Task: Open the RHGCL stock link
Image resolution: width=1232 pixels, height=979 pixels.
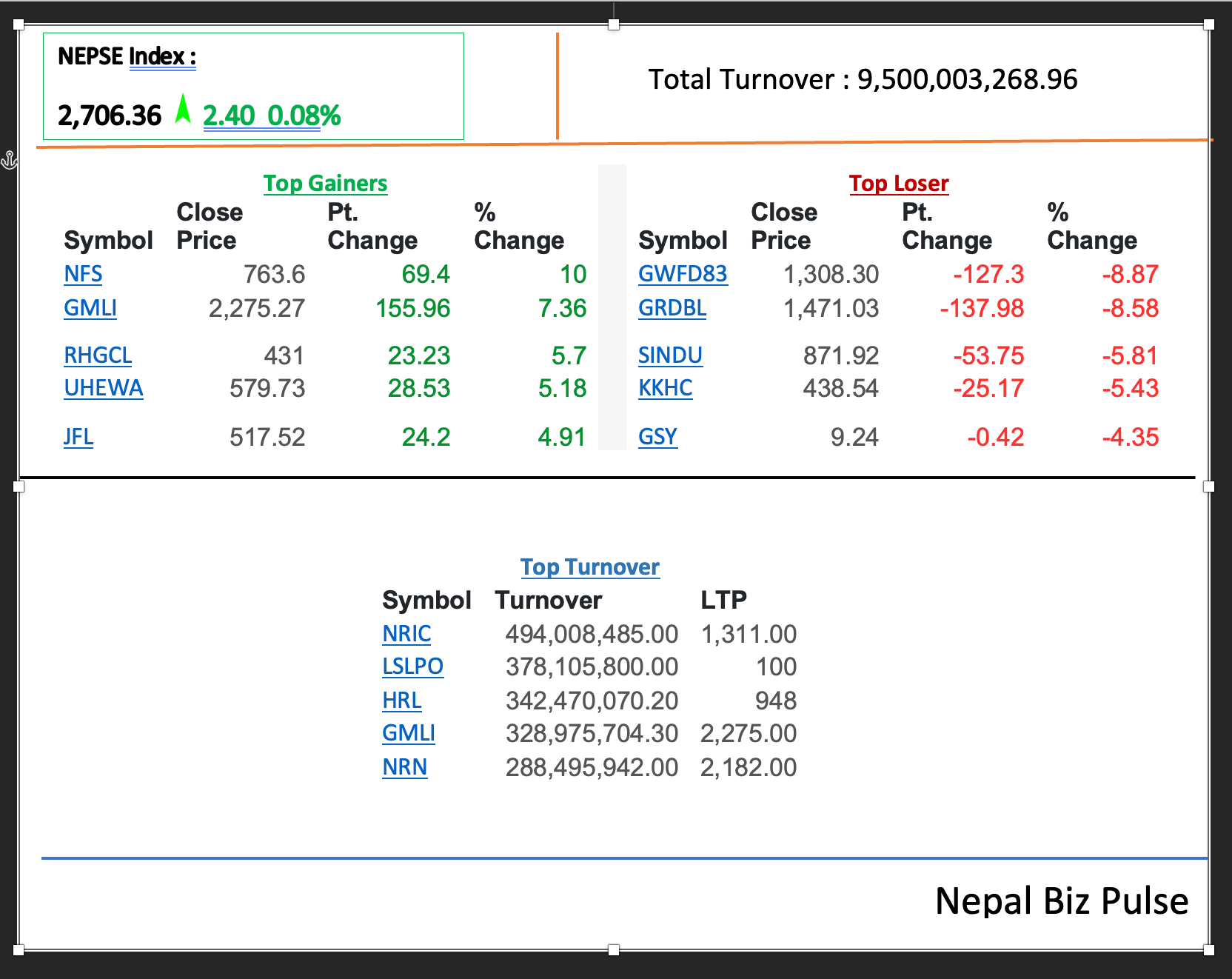Action: [98, 355]
